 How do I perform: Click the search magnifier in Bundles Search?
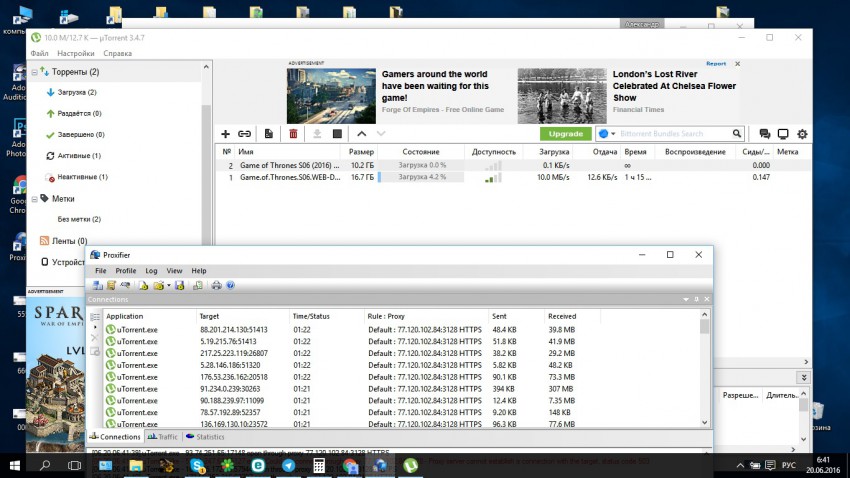click(x=737, y=134)
